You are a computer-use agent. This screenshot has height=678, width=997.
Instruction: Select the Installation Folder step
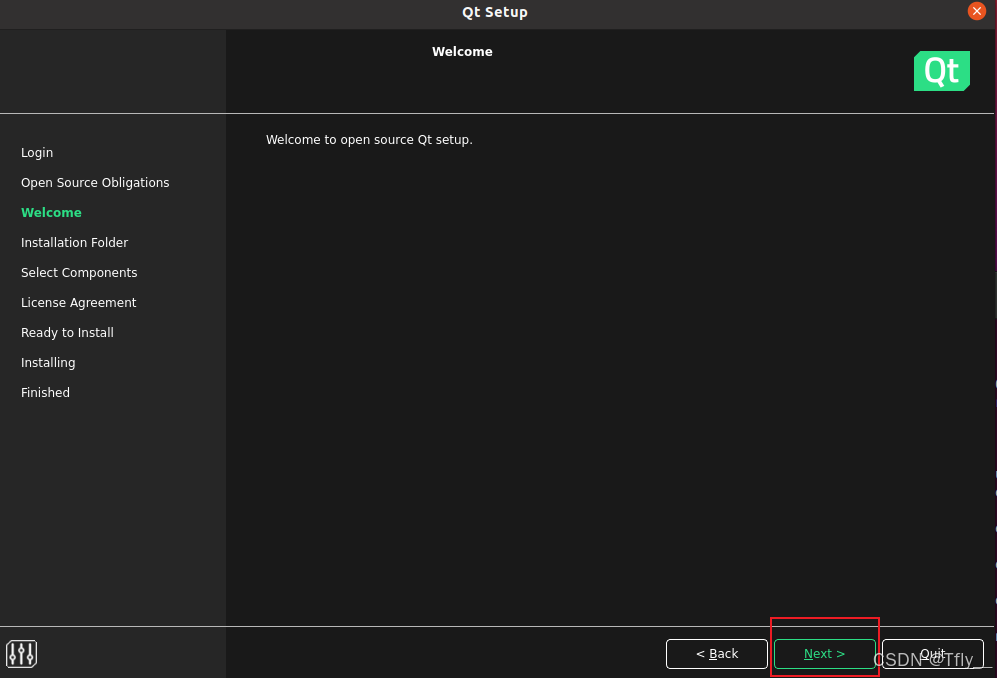[74, 242]
